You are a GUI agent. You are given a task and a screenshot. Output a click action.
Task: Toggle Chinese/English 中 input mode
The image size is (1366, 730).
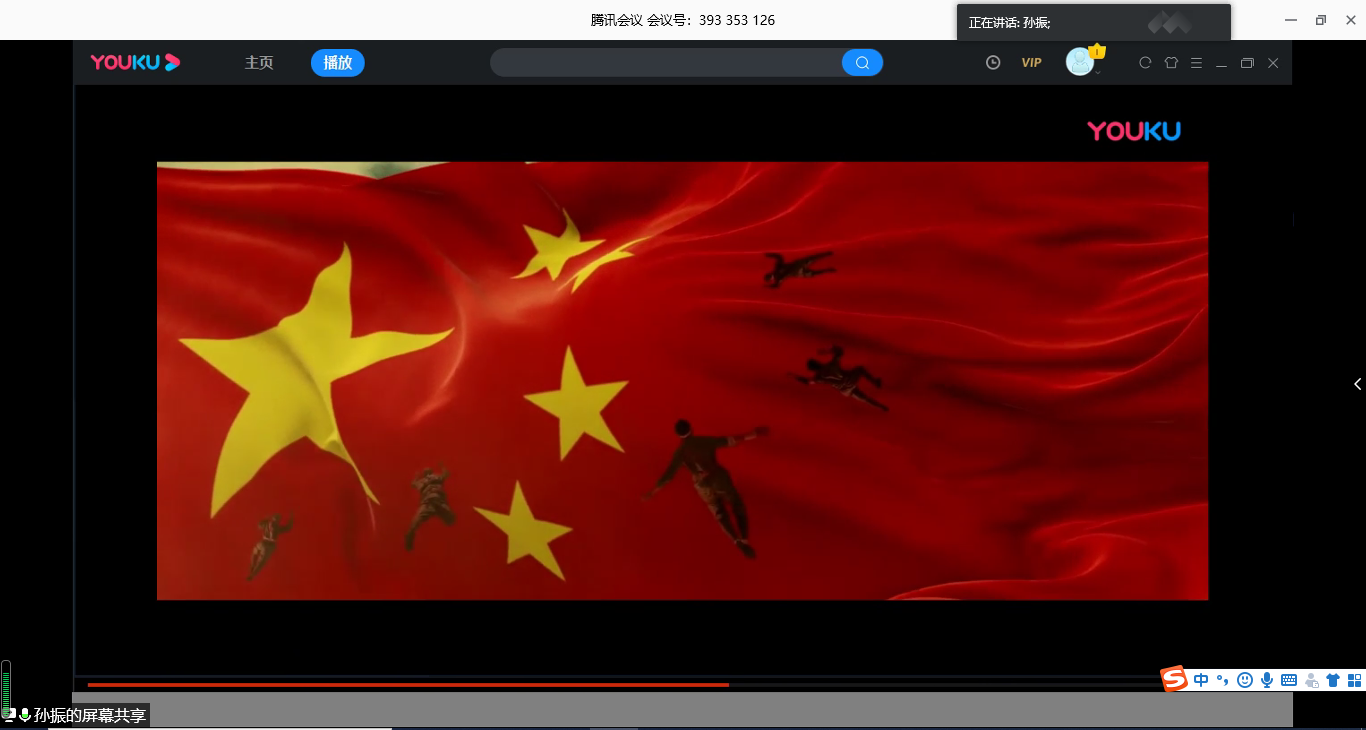1201,680
